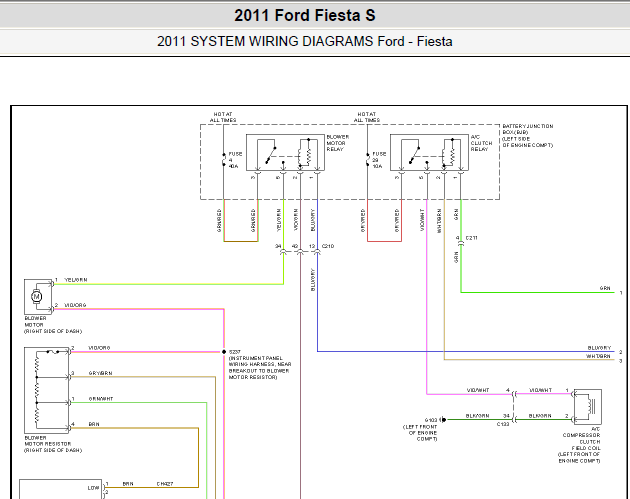
Task: Select the blower motor resistor symbol
Action: pyautogui.click(x=47, y=390)
